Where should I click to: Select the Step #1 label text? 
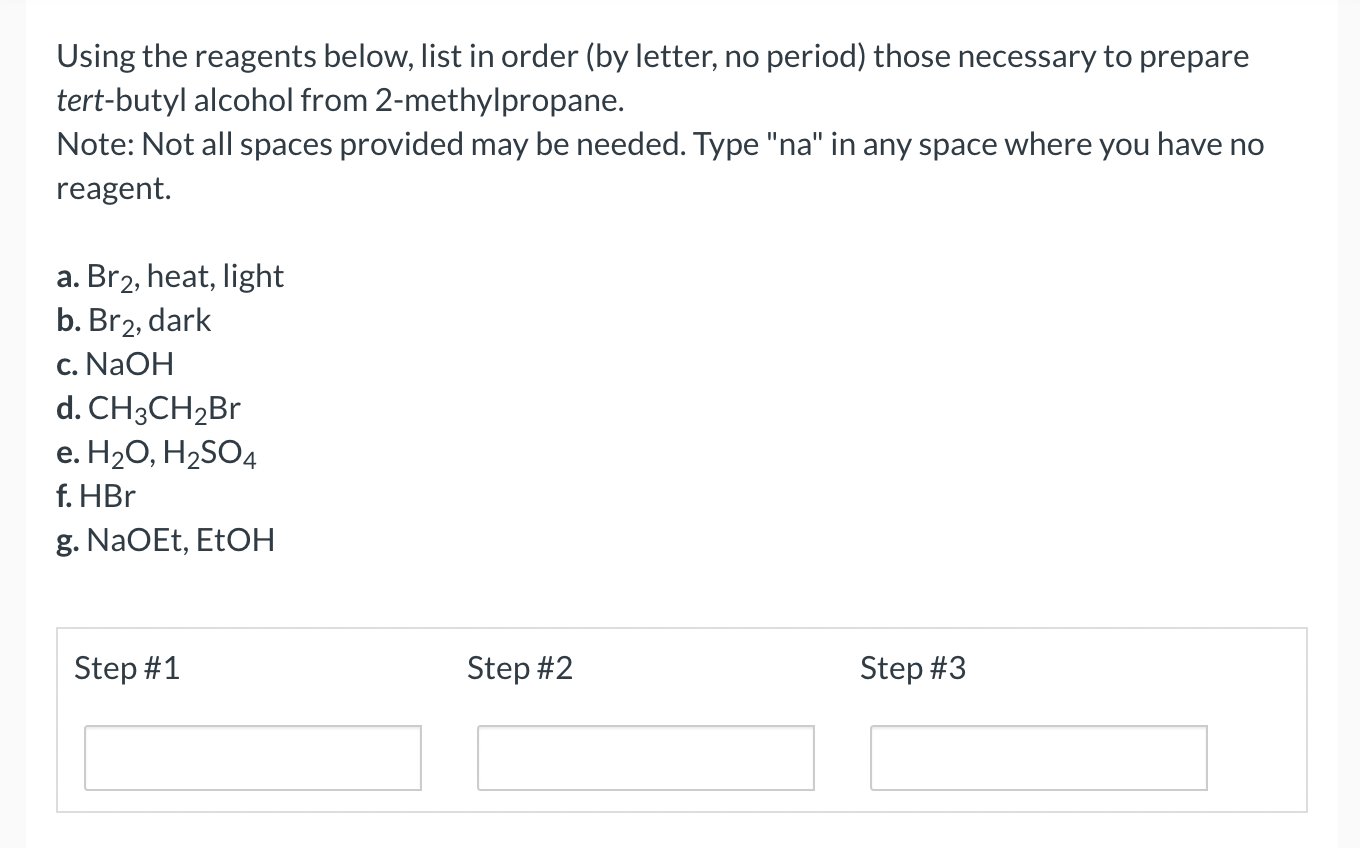coord(126,668)
